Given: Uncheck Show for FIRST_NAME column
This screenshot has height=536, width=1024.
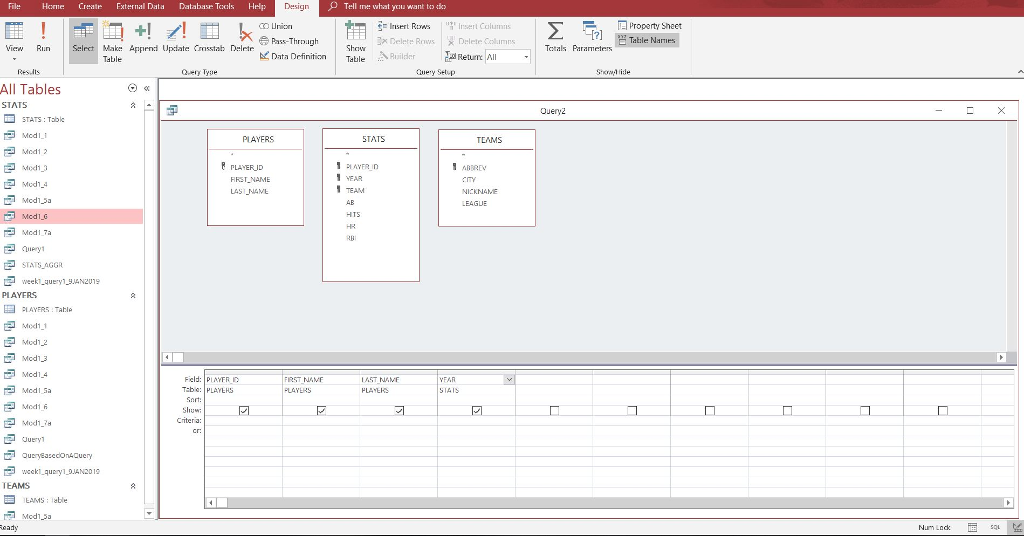Looking at the screenshot, I should [x=321, y=411].
